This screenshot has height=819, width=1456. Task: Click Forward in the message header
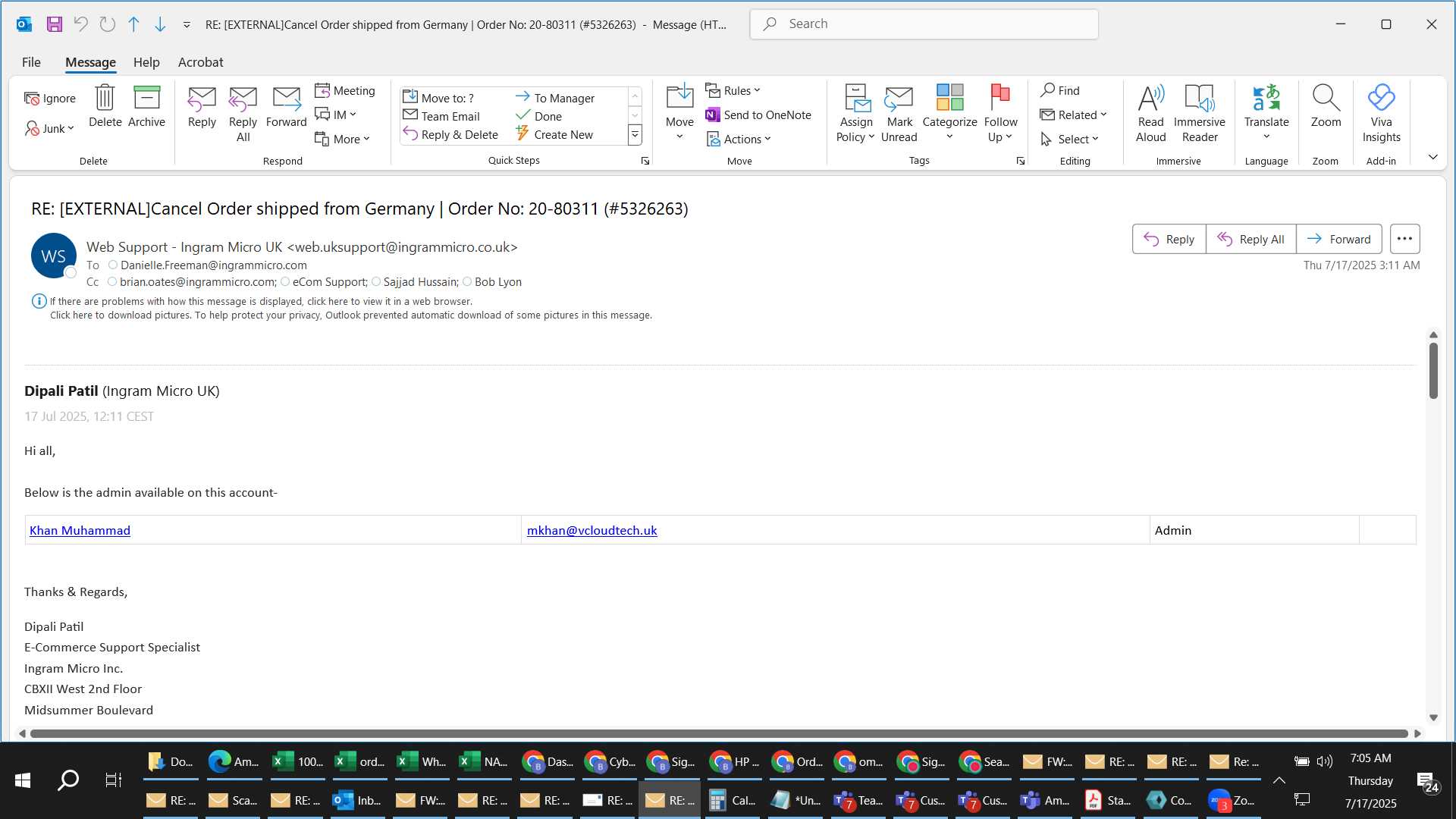coord(1338,239)
